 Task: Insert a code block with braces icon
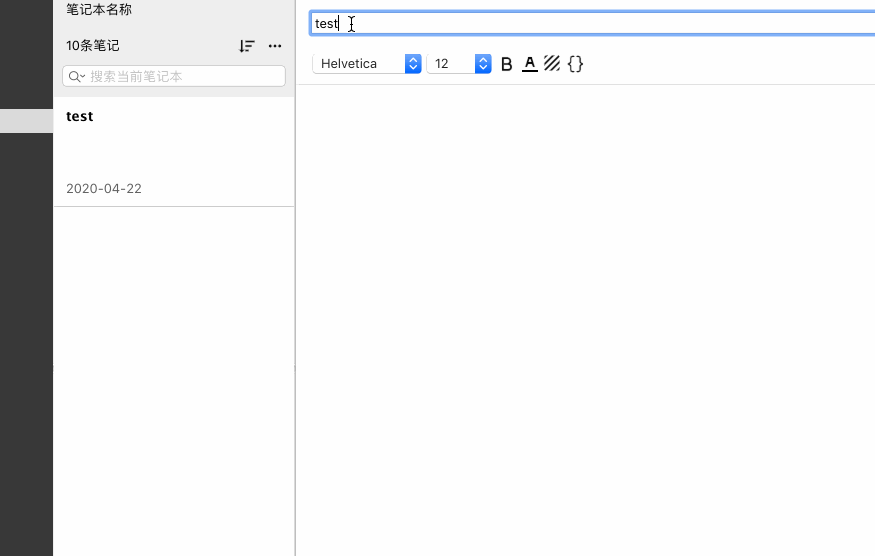click(575, 64)
